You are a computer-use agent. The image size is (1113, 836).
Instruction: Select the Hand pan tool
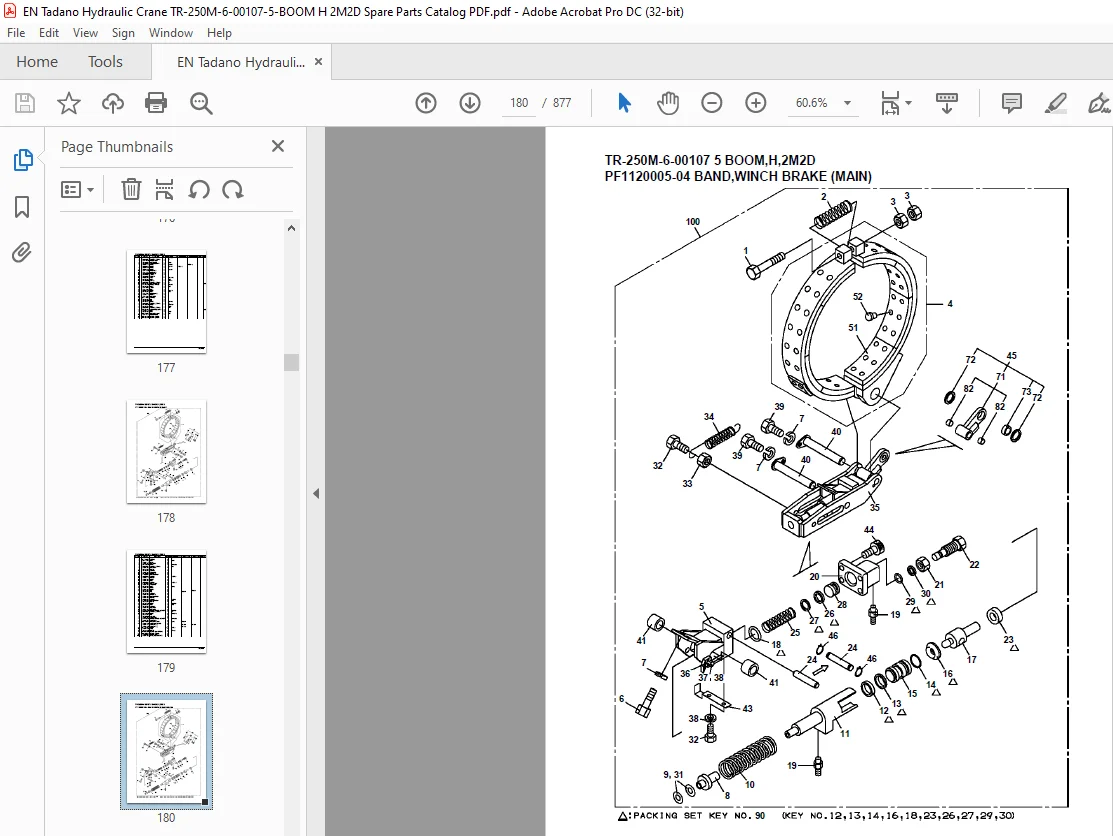coord(668,103)
